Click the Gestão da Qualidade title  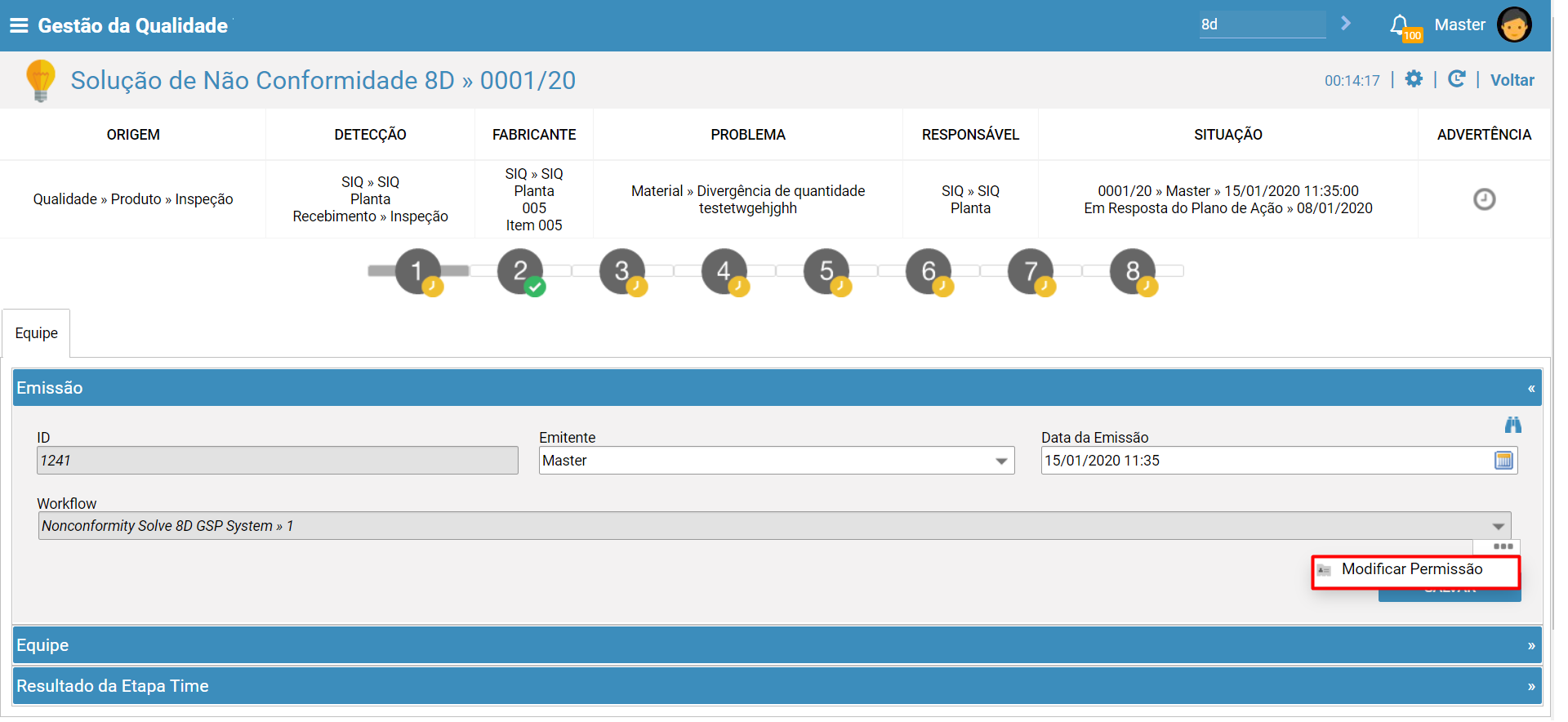point(133,25)
